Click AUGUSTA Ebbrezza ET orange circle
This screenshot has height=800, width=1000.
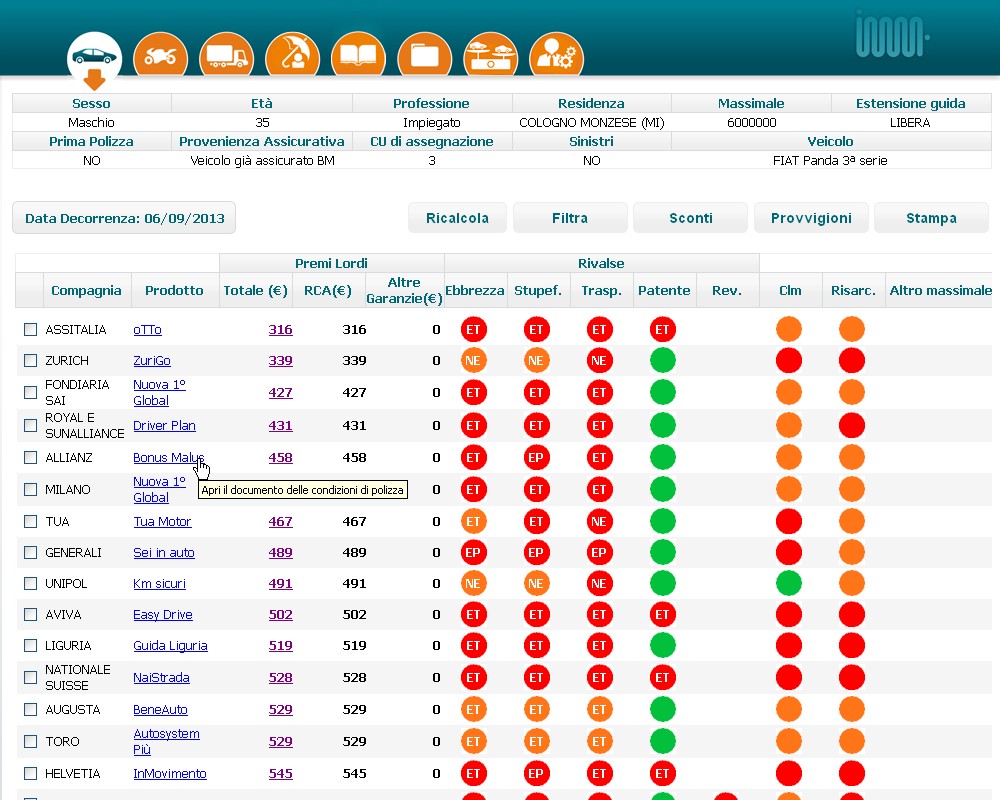point(473,709)
